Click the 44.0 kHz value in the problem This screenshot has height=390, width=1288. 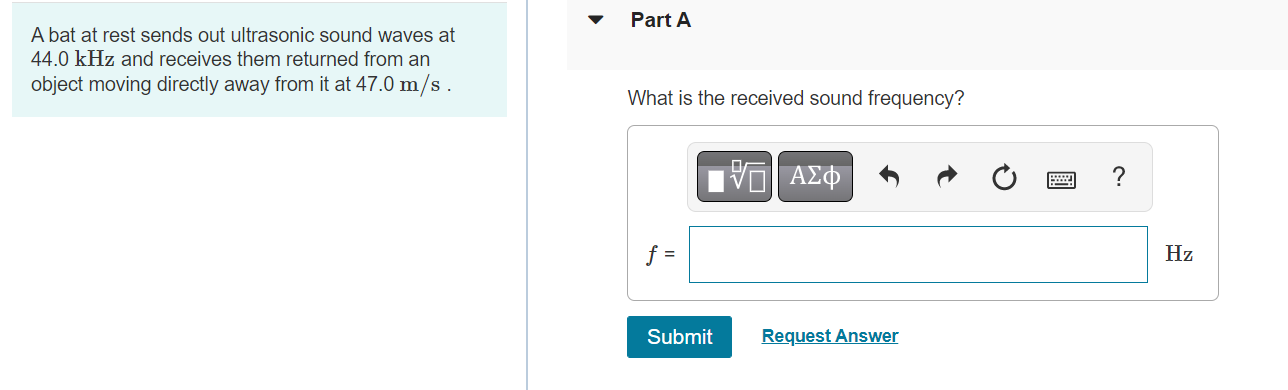pos(74,60)
